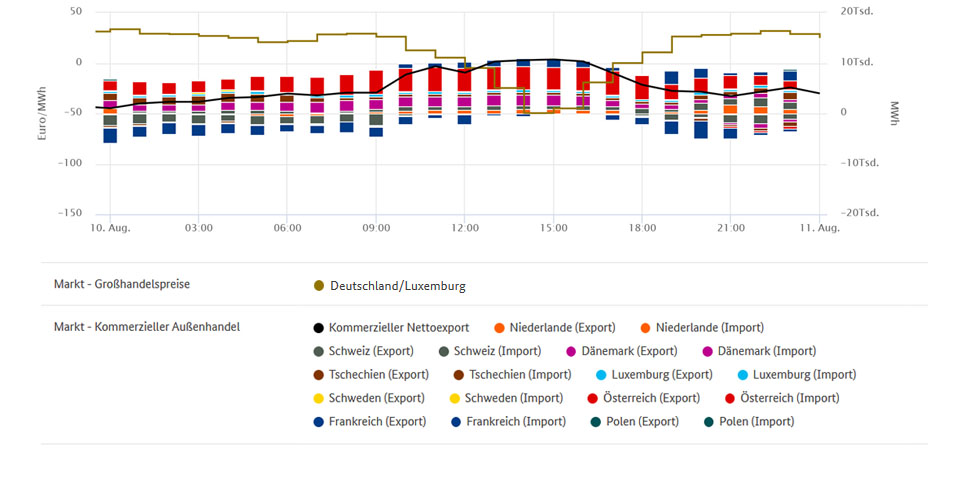Click Polen (Export) legend label
960x500 pixels.
click(642, 422)
